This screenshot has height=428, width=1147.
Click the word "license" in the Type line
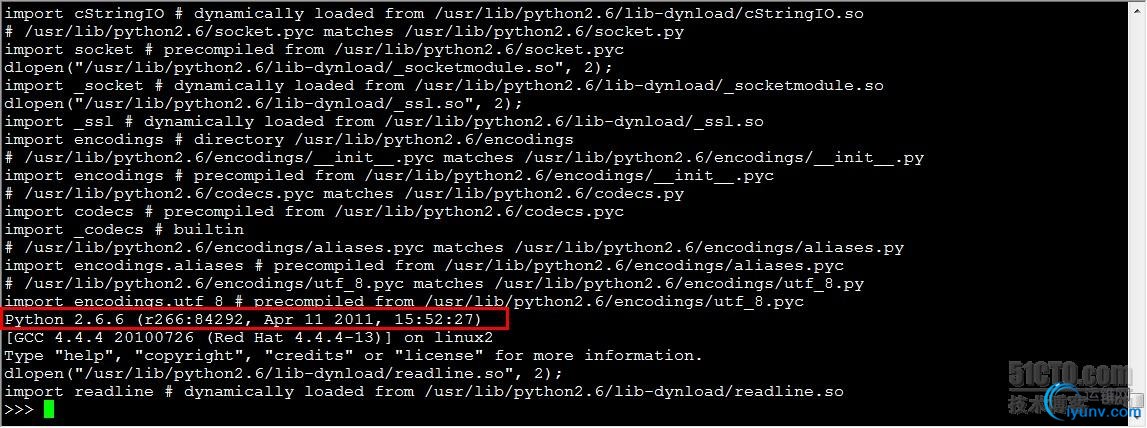point(439,356)
